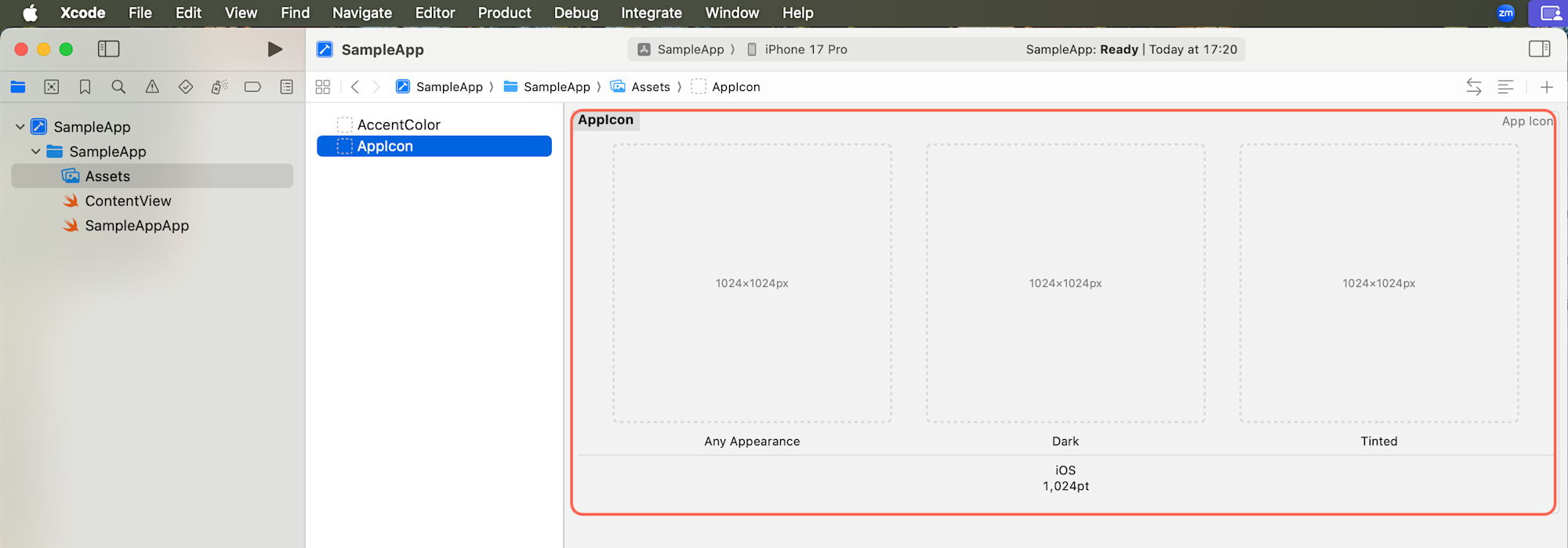Select Assets in the project navigator
1568x548 pixels.
152,176
